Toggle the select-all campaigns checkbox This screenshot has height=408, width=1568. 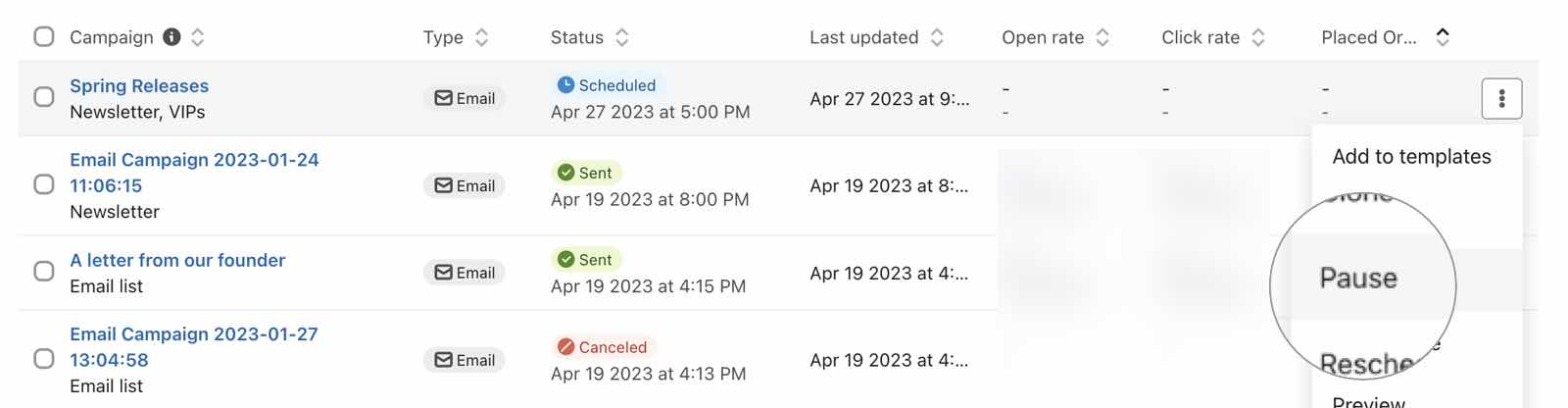pos(44,37)
